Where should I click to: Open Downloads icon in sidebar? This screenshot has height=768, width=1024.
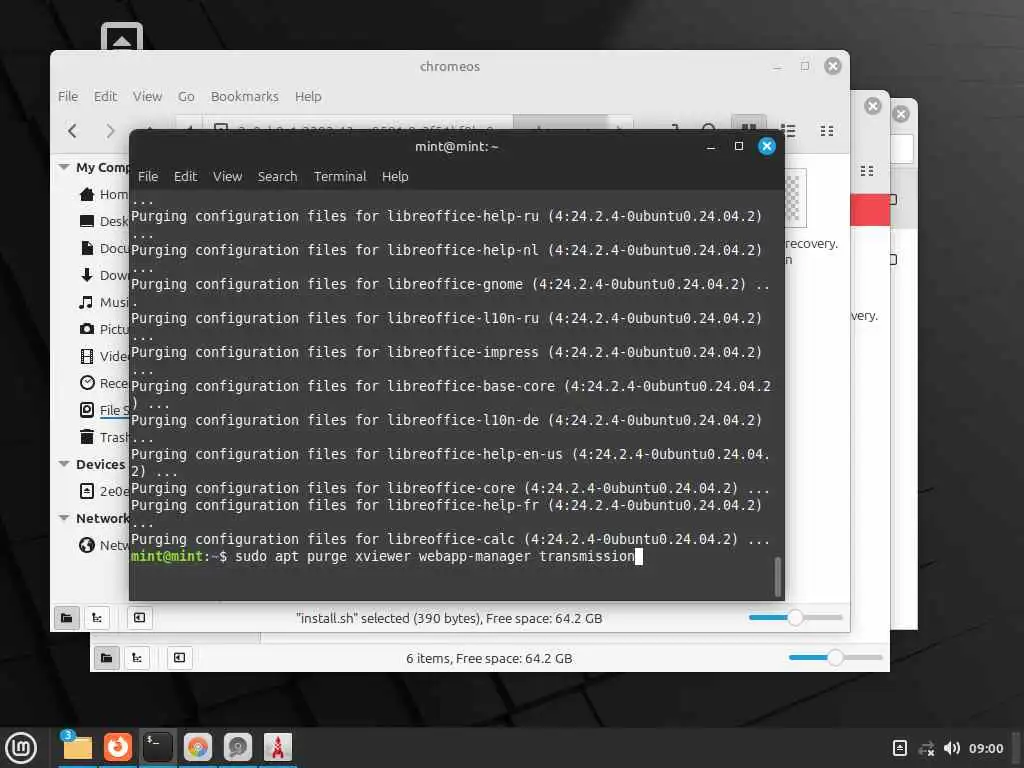click(87, 275)
